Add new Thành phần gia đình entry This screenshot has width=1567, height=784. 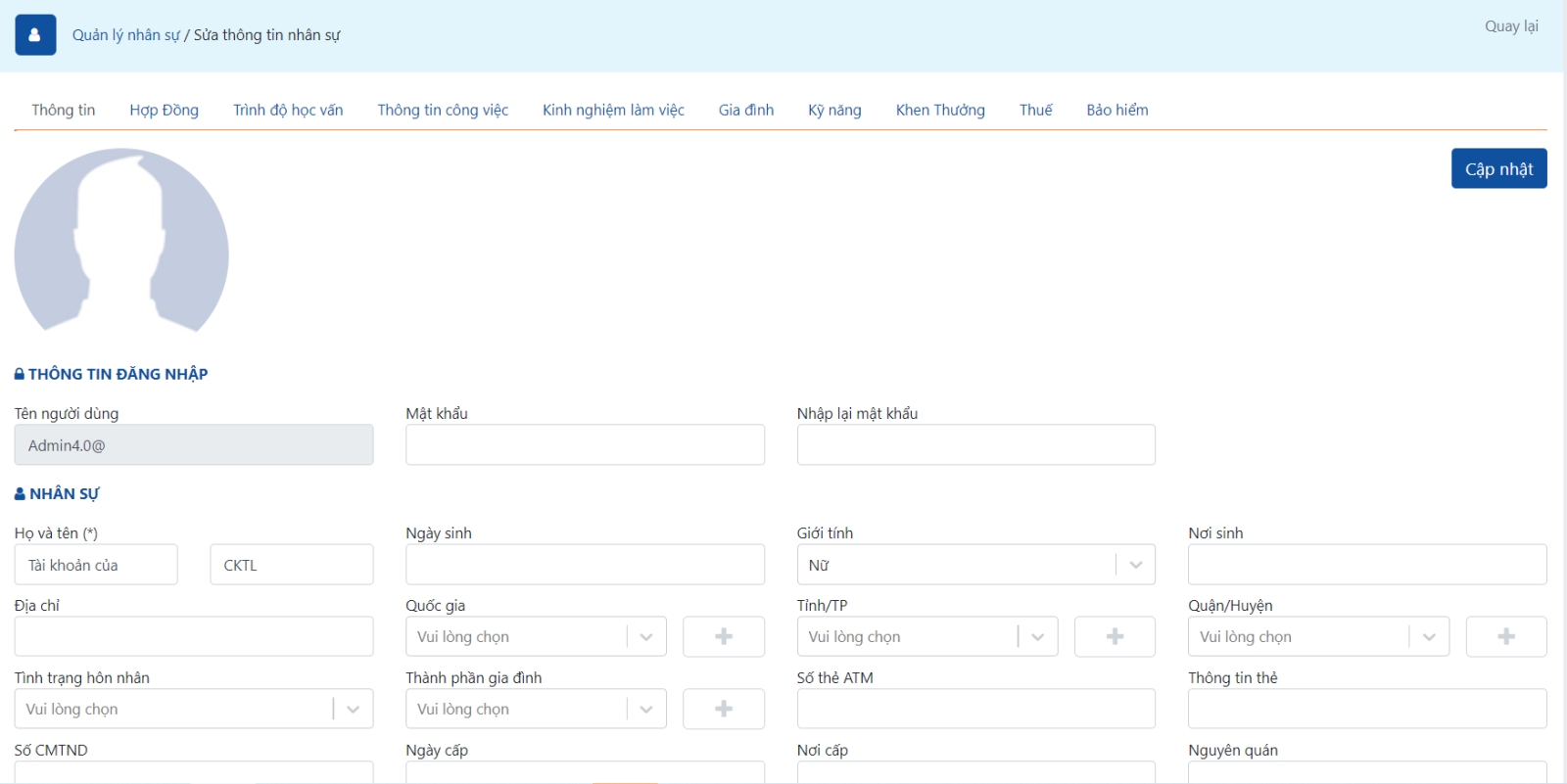coord(723,709)
